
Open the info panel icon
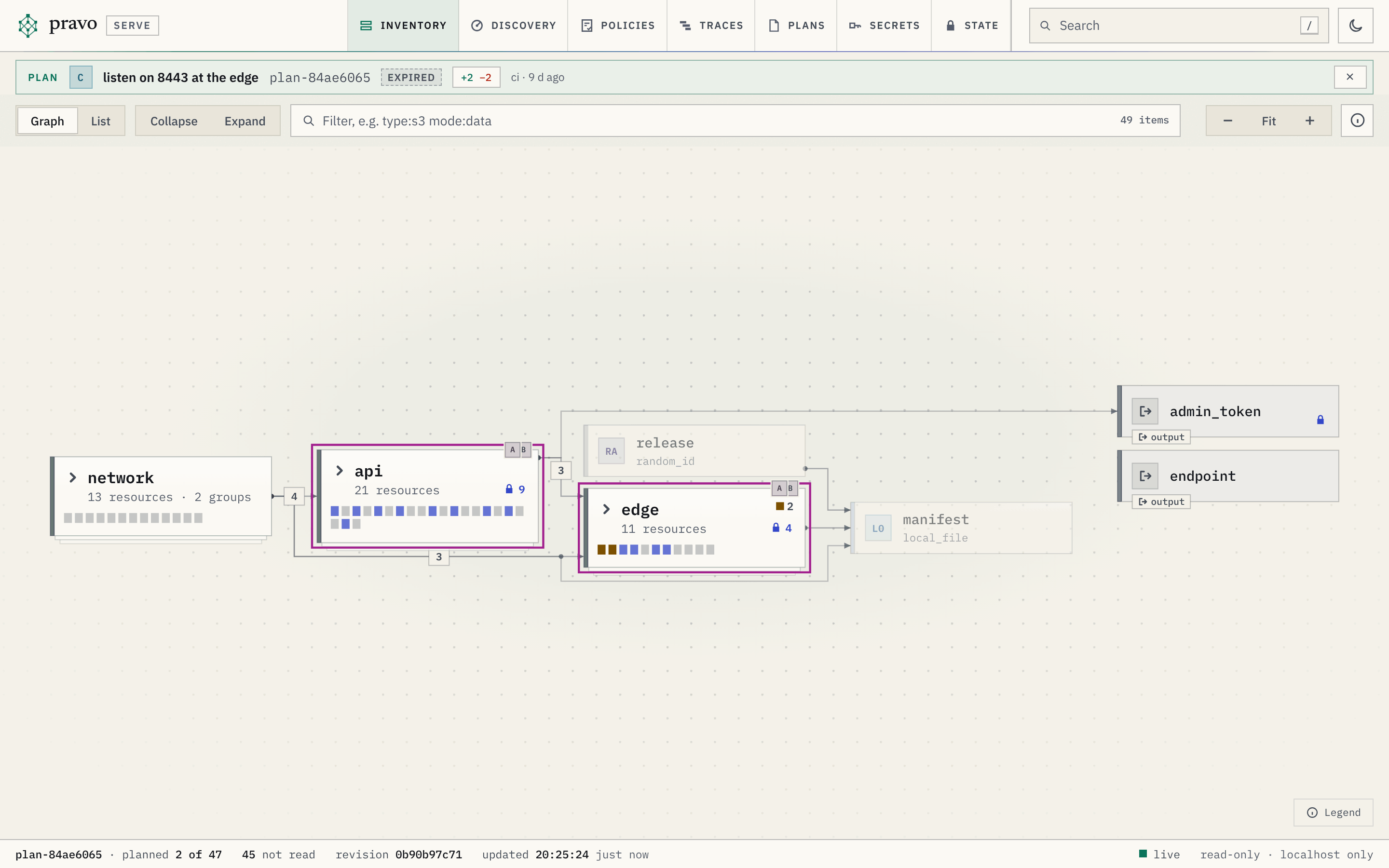click(1357, 121)
